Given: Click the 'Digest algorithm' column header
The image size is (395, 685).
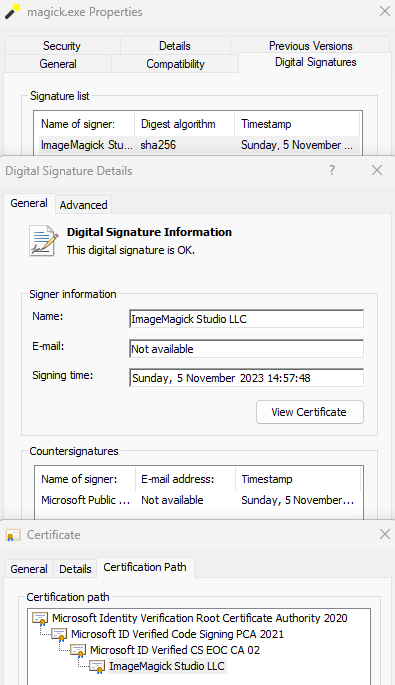Looking at the screenshot, I should pyautogui.click(x=184, y=124).
